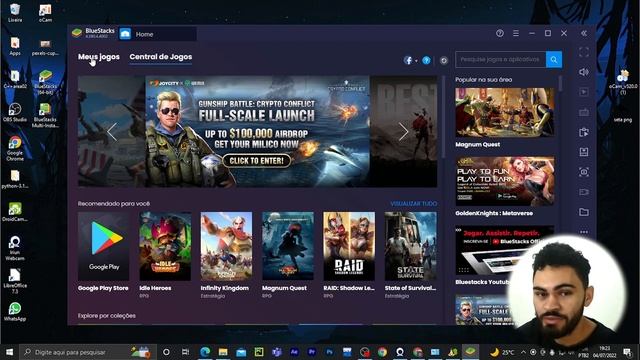Image resolution: width=640 pixels, height=360 pixels.
Task: Expand the Facebook dropdown arrow
Action: pos(416,61)
